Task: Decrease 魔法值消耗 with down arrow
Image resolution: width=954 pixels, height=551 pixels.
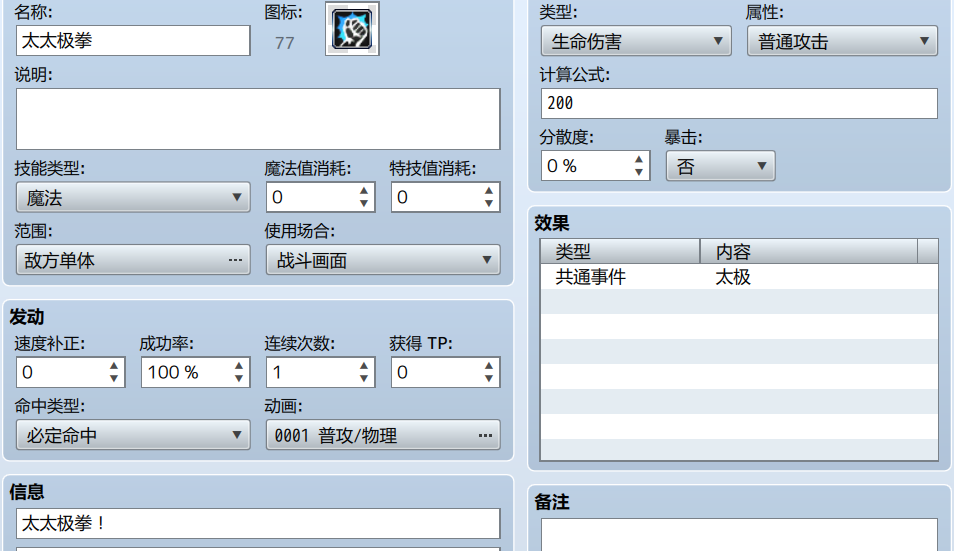Action: pyautogui.click(x=364, y=204)
